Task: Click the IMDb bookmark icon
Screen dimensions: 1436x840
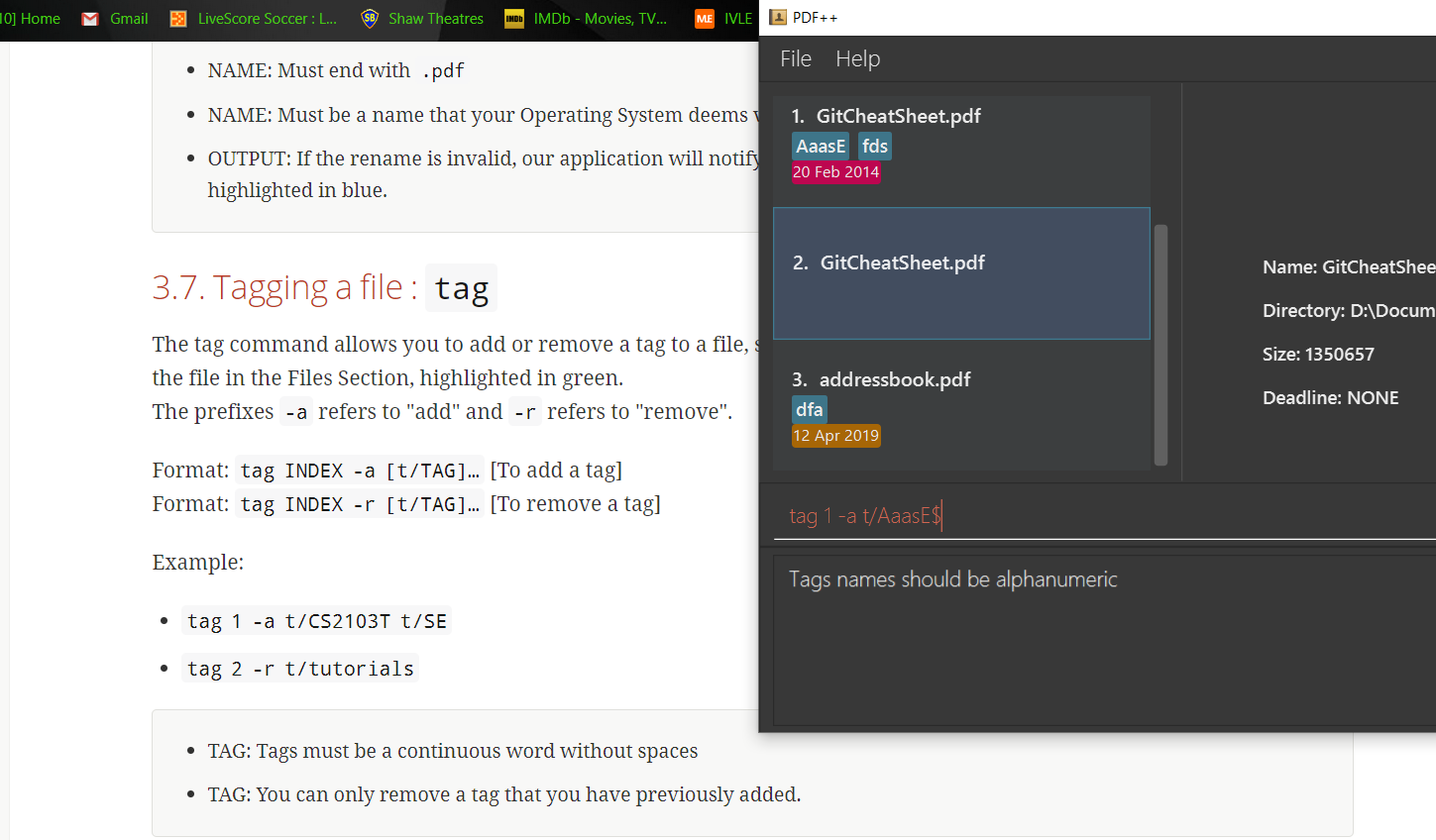Action: (514, 19)
